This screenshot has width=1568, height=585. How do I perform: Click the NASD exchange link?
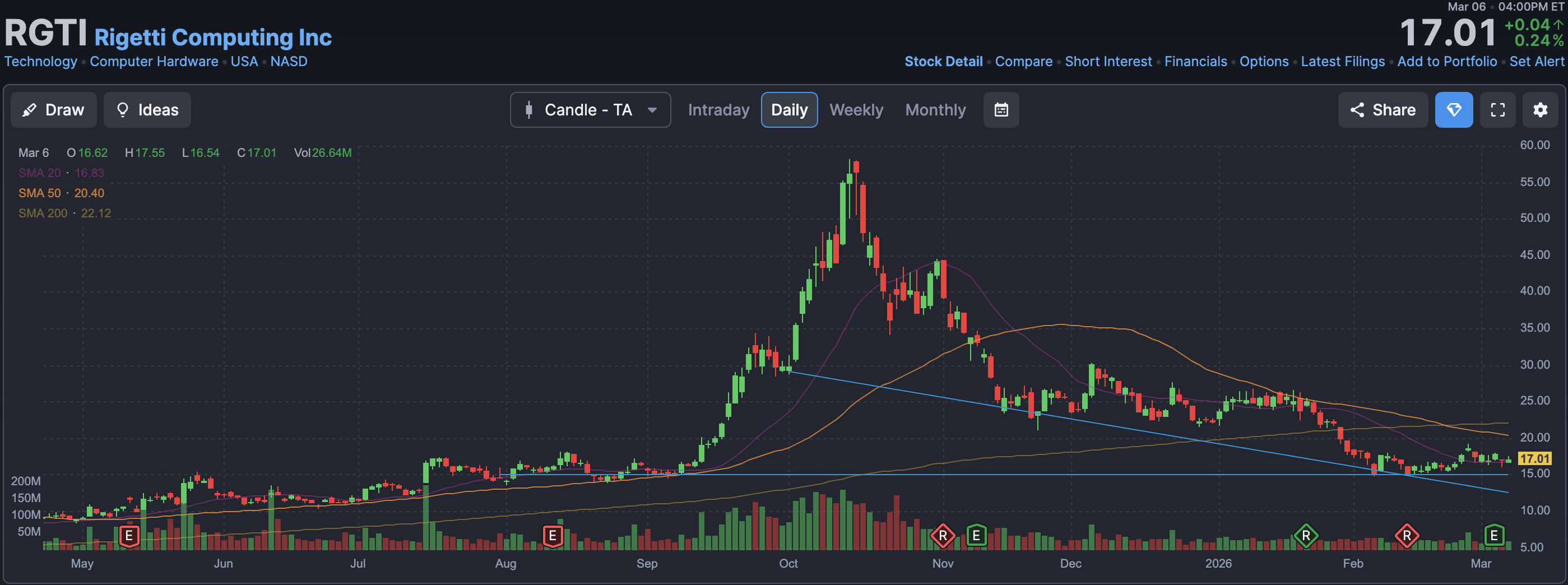click(x=289, y=62)
